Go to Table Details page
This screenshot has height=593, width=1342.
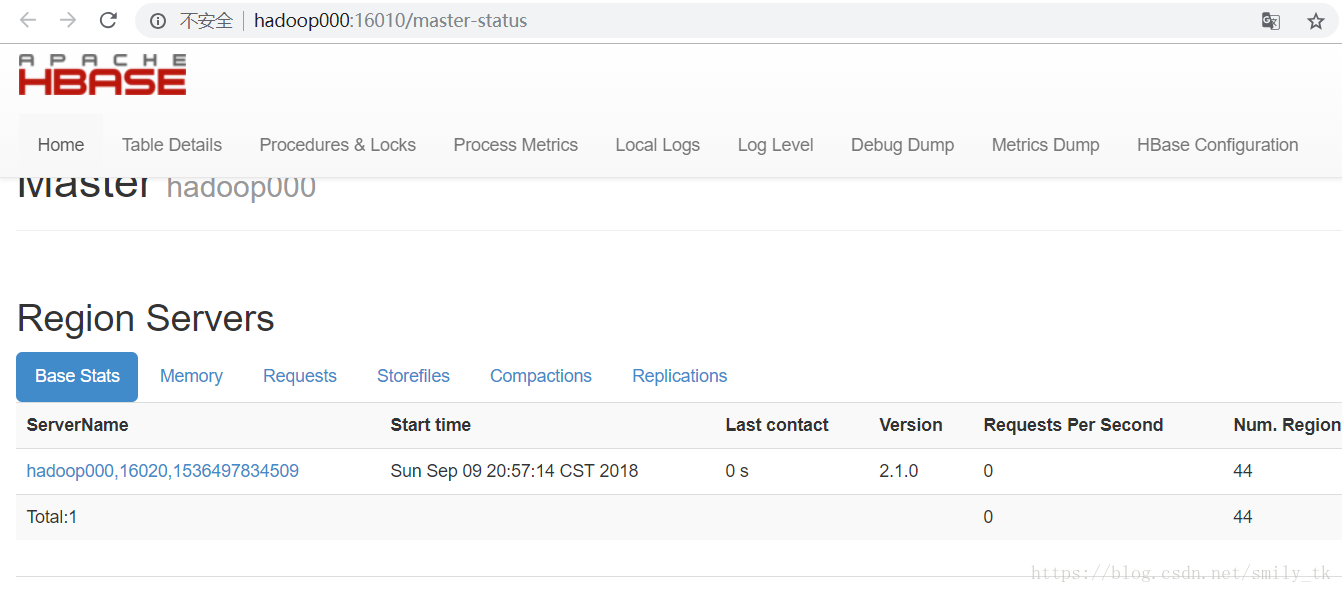tap(172, 145)
